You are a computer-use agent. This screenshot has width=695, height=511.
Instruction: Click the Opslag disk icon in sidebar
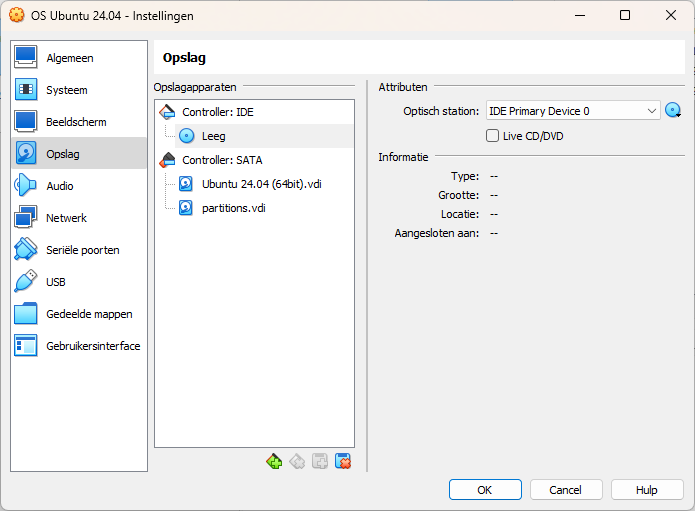25,153
